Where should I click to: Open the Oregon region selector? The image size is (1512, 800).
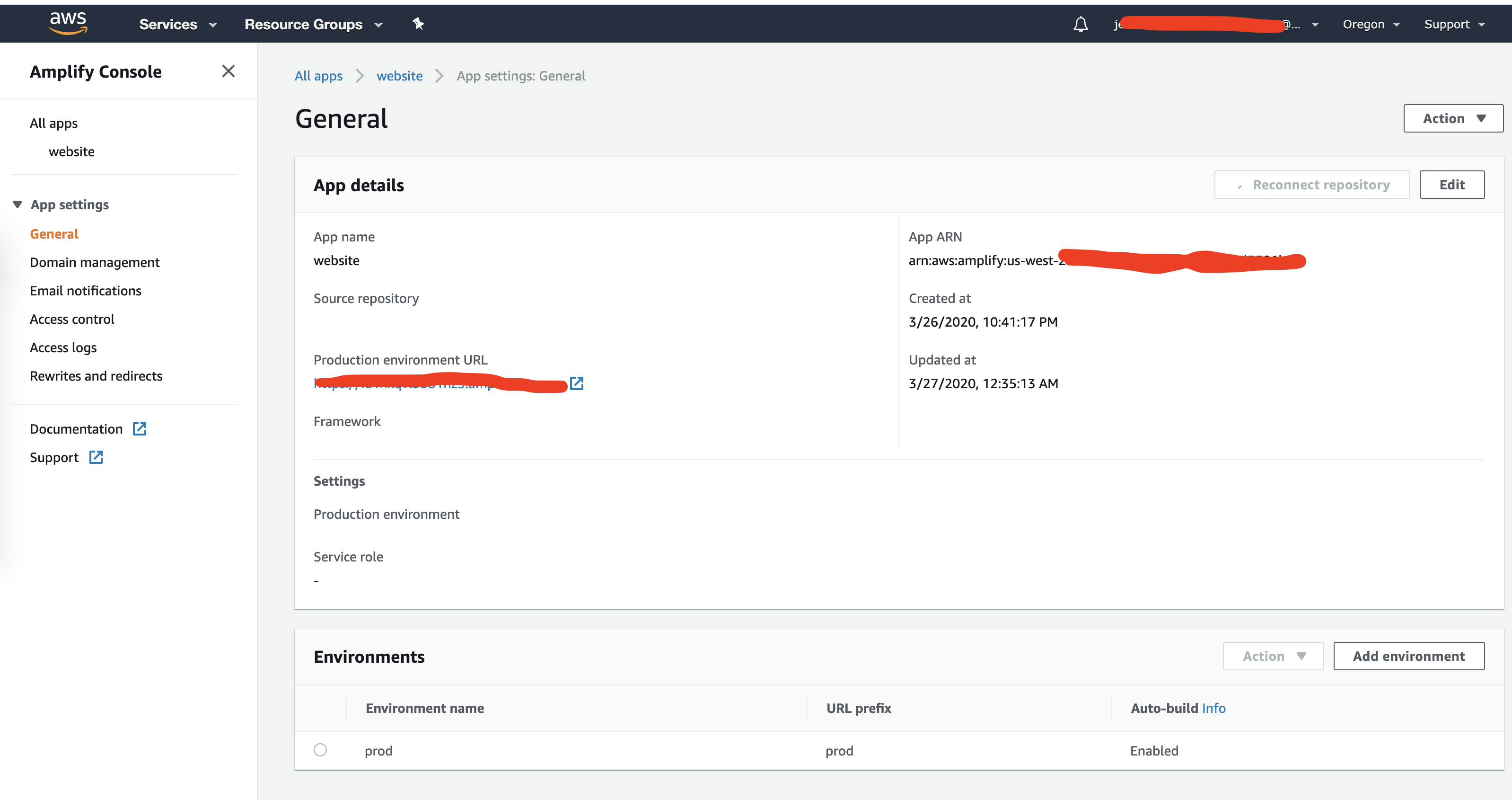pyautogui.click(x=1371, y=24)
